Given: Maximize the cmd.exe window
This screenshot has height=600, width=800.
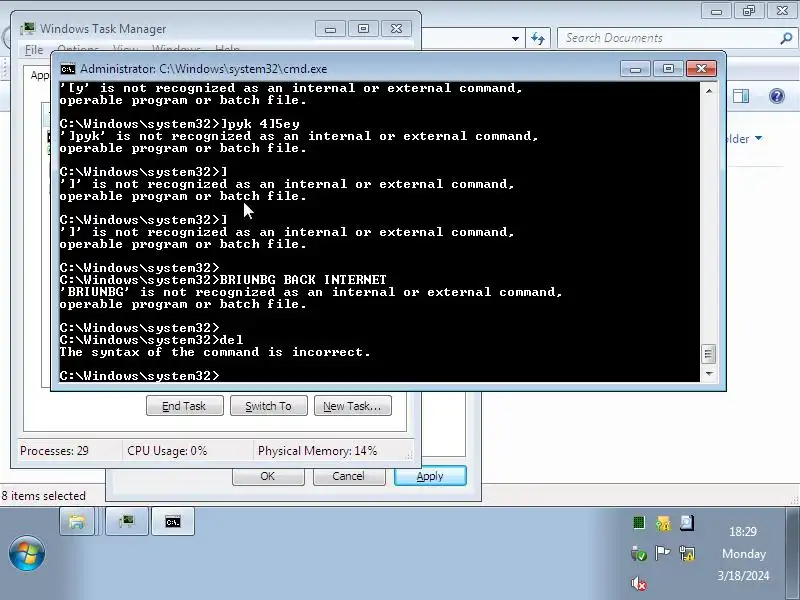Looking at the screenshot, I should (668, 69).
